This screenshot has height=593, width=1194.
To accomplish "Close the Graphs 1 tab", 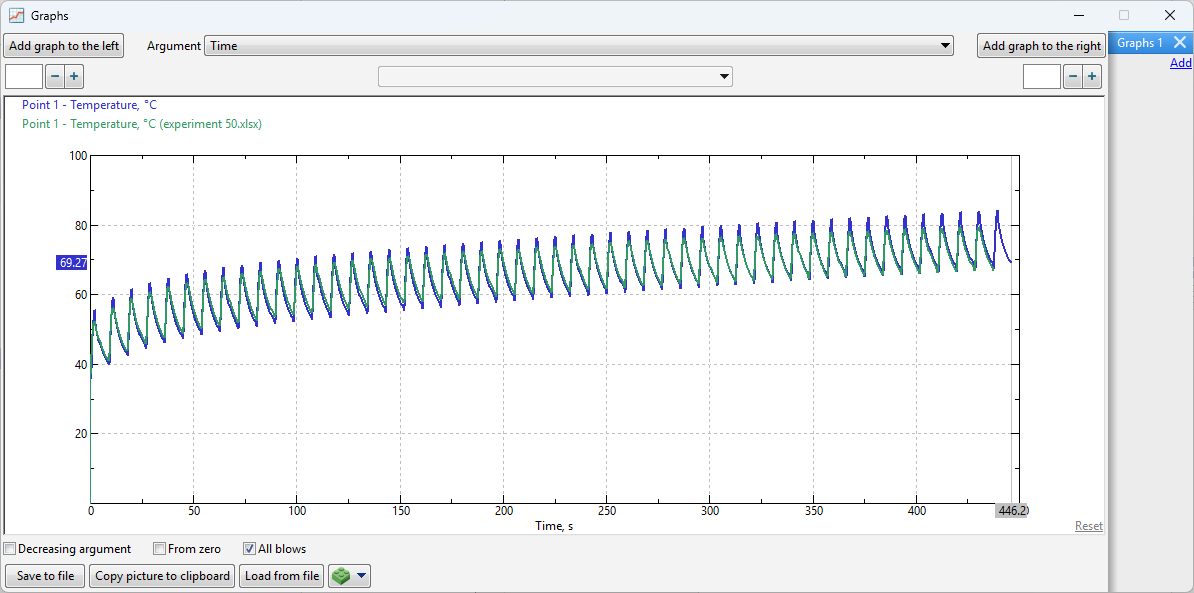I will click(1180, 43).
